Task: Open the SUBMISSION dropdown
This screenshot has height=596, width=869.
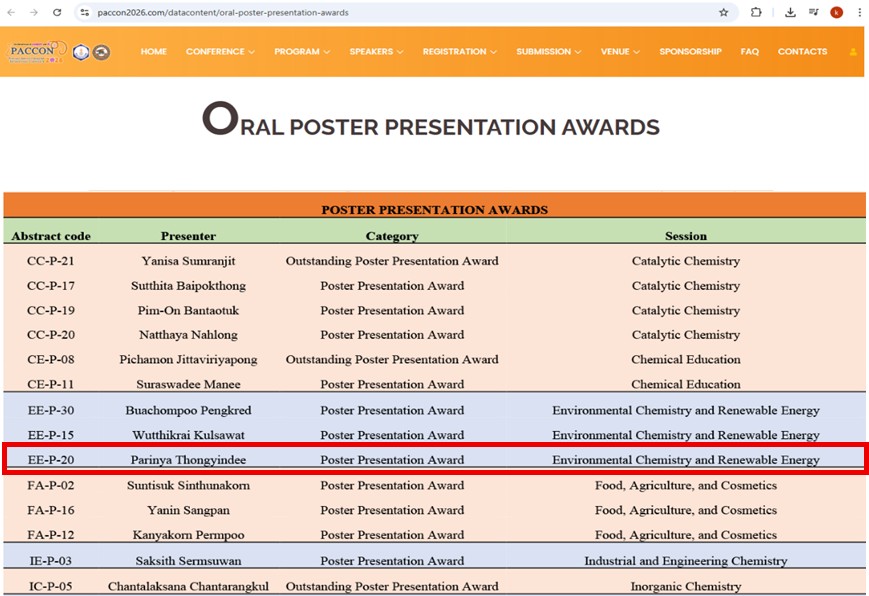Action: 549,52
